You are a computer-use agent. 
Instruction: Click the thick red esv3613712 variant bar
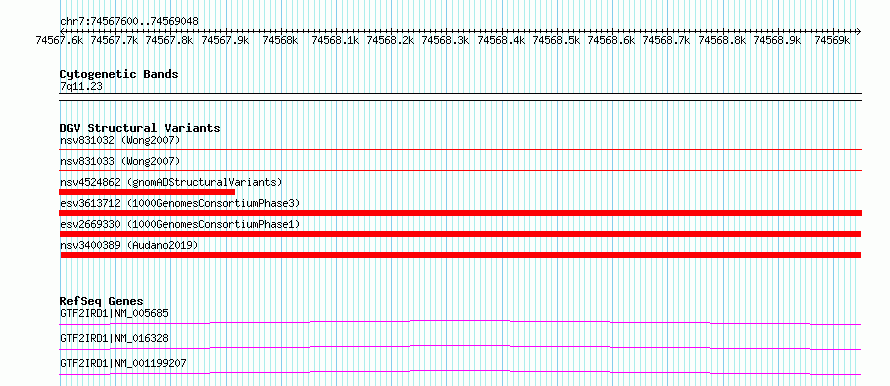pyautogui.click(x=460, y=213)
